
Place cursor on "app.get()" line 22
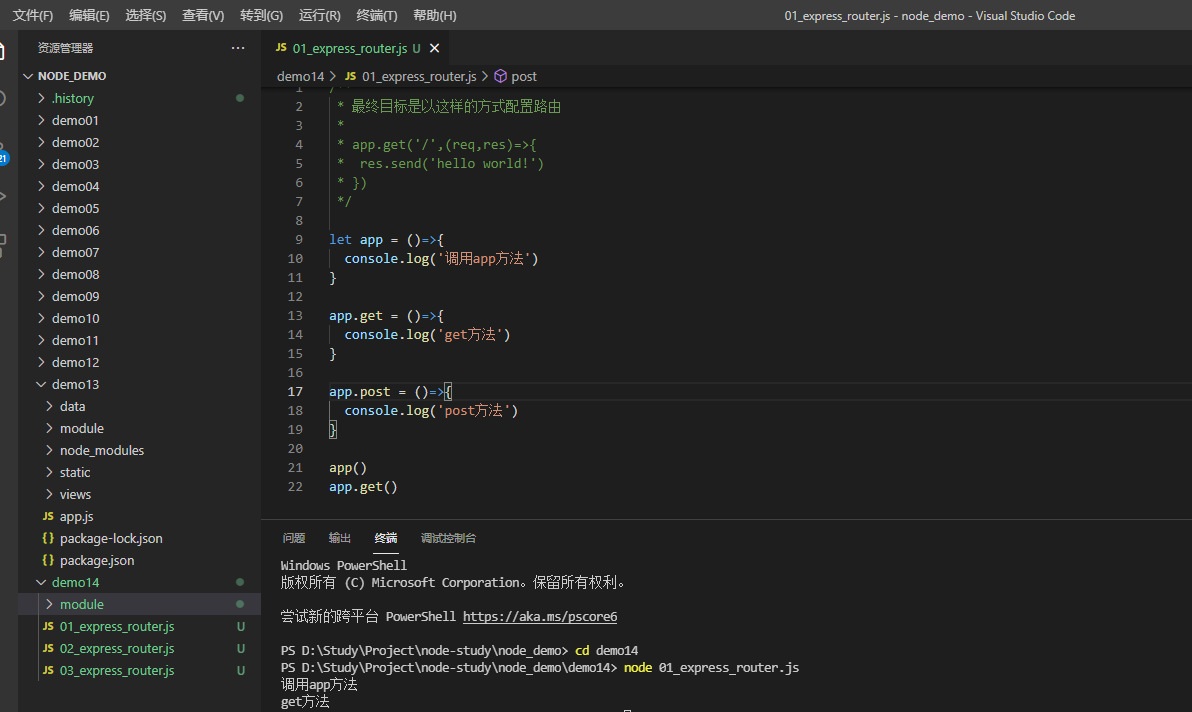coord(363,486)
